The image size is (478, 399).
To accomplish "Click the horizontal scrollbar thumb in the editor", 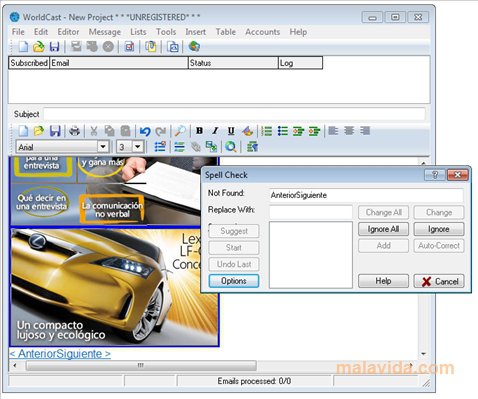I will pos(141,365).
